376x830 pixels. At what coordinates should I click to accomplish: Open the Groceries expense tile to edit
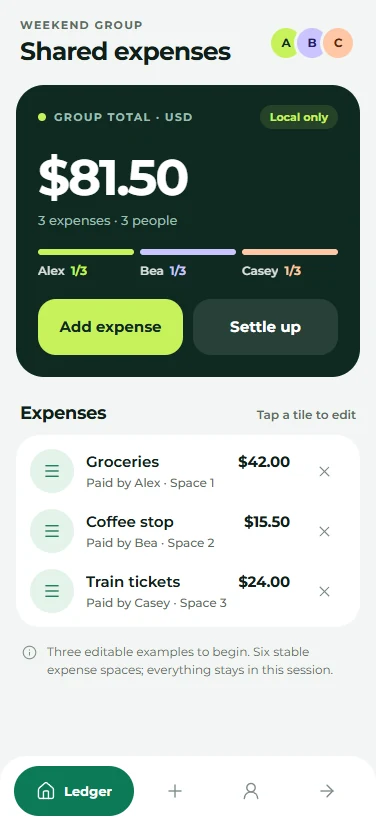point(188,471)
